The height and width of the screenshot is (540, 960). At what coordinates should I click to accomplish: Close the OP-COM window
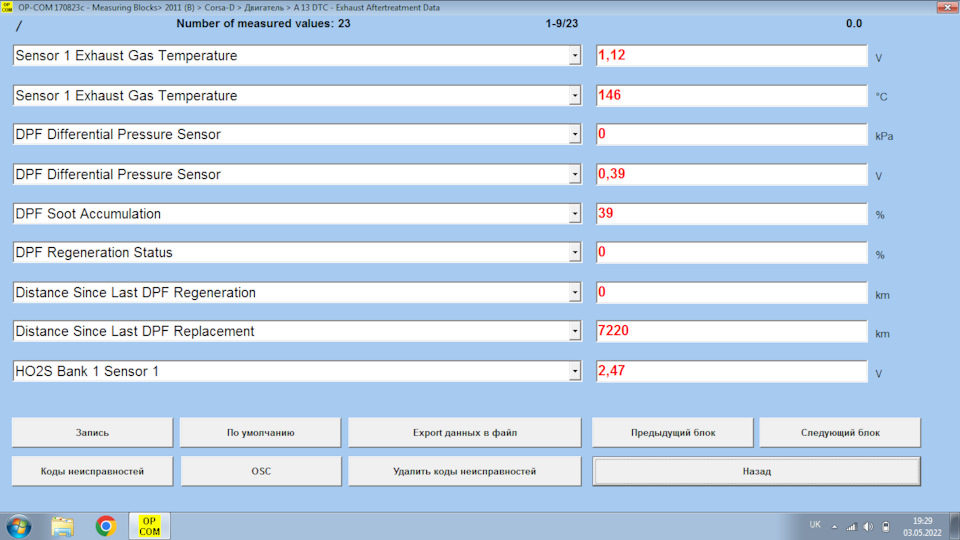click(x=947, y=7)
